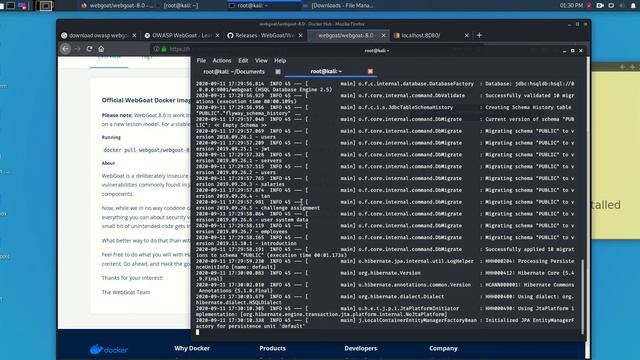Open '[root@kali: ~]' taskbar item

[180, 6]
